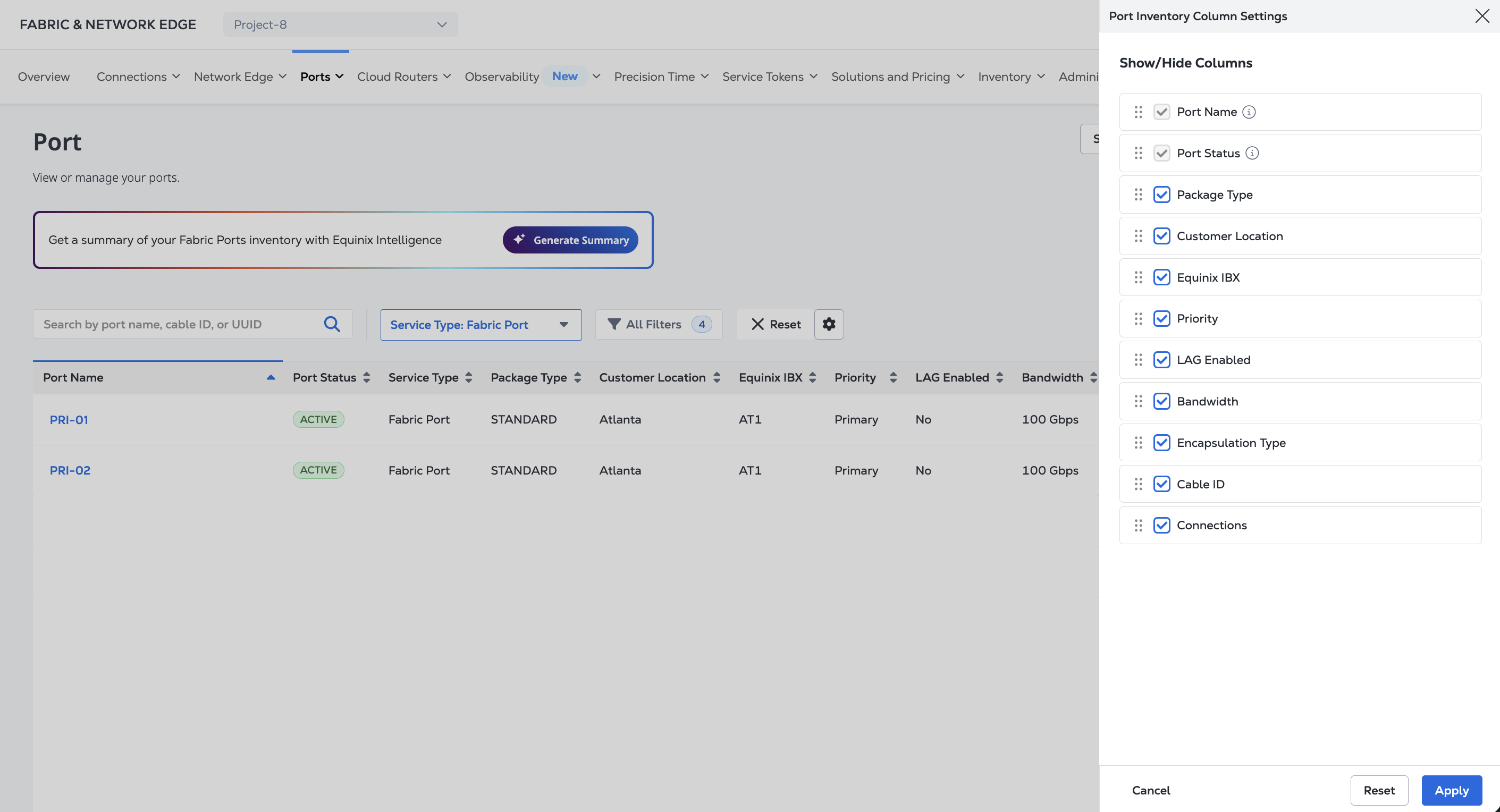Viewport: 1500px width, 812px height.
Task: Grab the Package Type drag handle
Action: click(x=1139, y=194)
